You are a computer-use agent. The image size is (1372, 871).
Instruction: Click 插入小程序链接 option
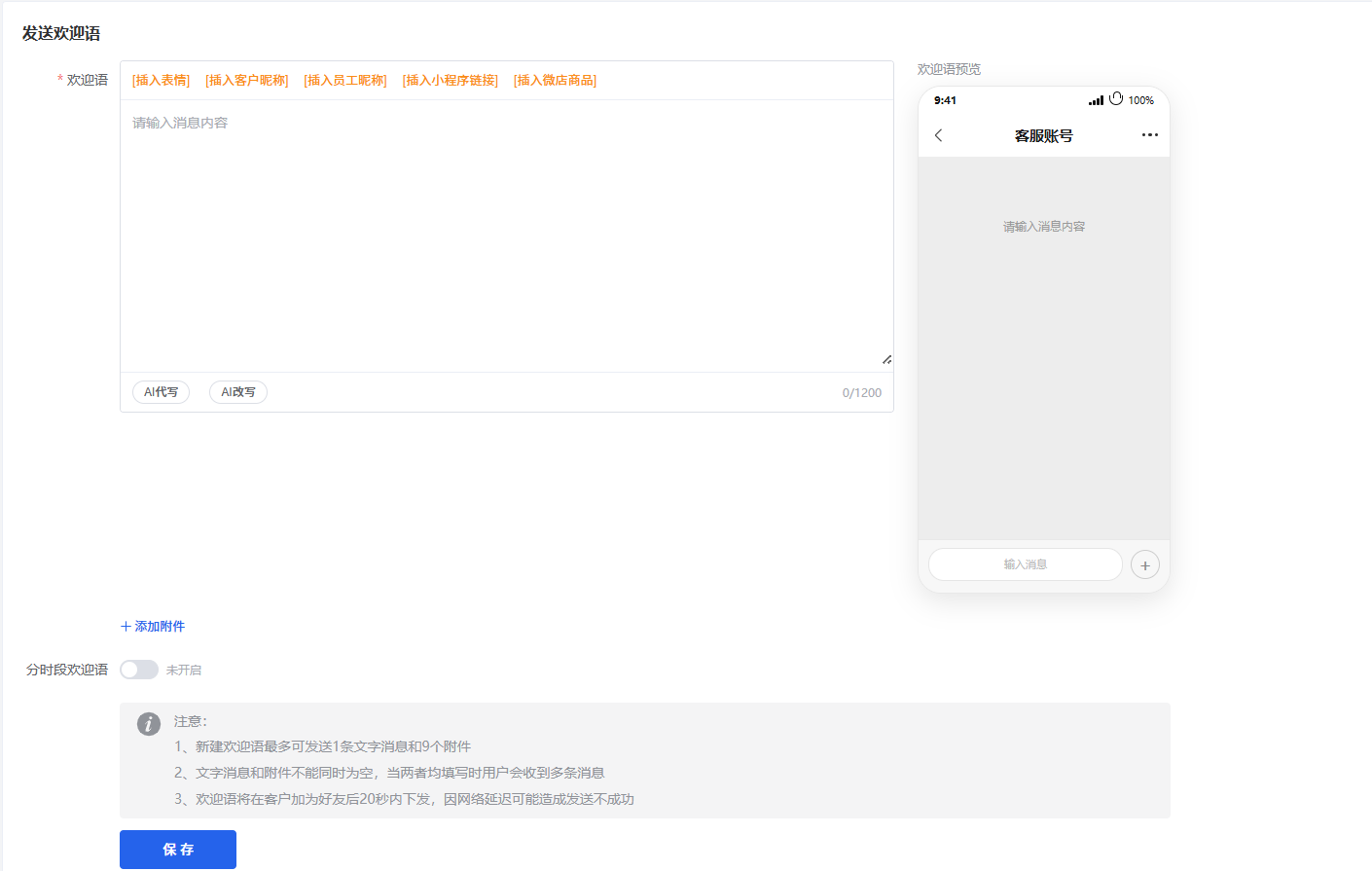(451, 81)
